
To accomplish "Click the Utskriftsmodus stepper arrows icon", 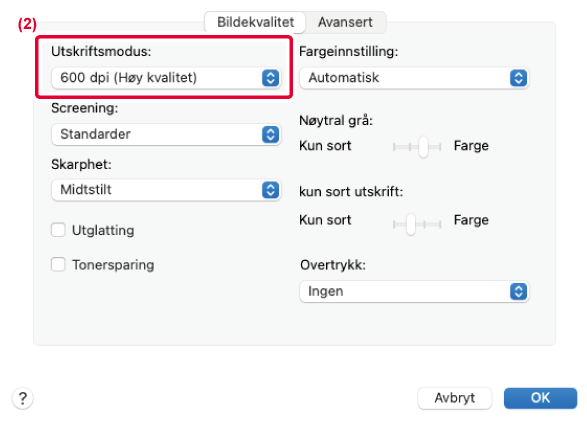I will (270, 78).
